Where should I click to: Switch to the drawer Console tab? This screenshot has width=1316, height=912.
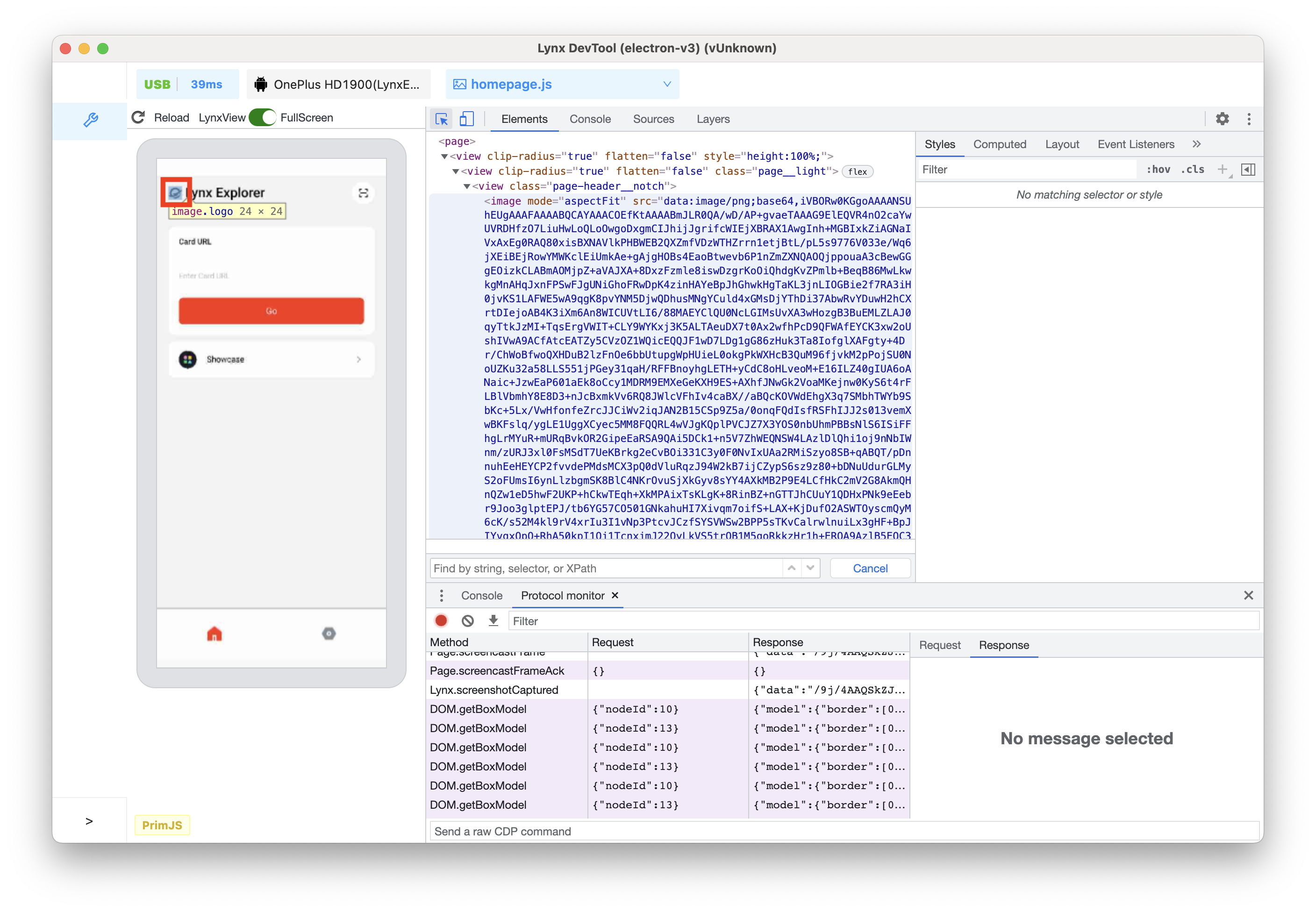tap(482, 596)
